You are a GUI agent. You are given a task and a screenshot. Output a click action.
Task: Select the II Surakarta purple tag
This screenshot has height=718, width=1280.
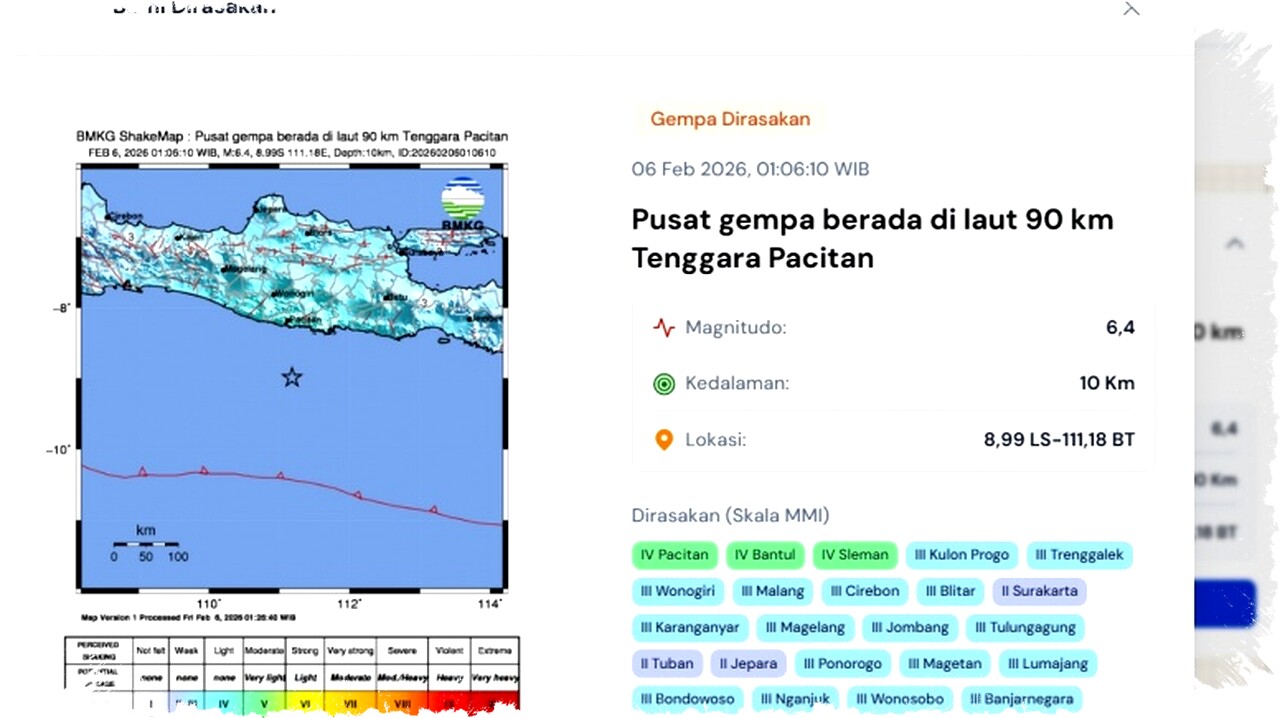pyautogui.click(x=1039, y=591)
